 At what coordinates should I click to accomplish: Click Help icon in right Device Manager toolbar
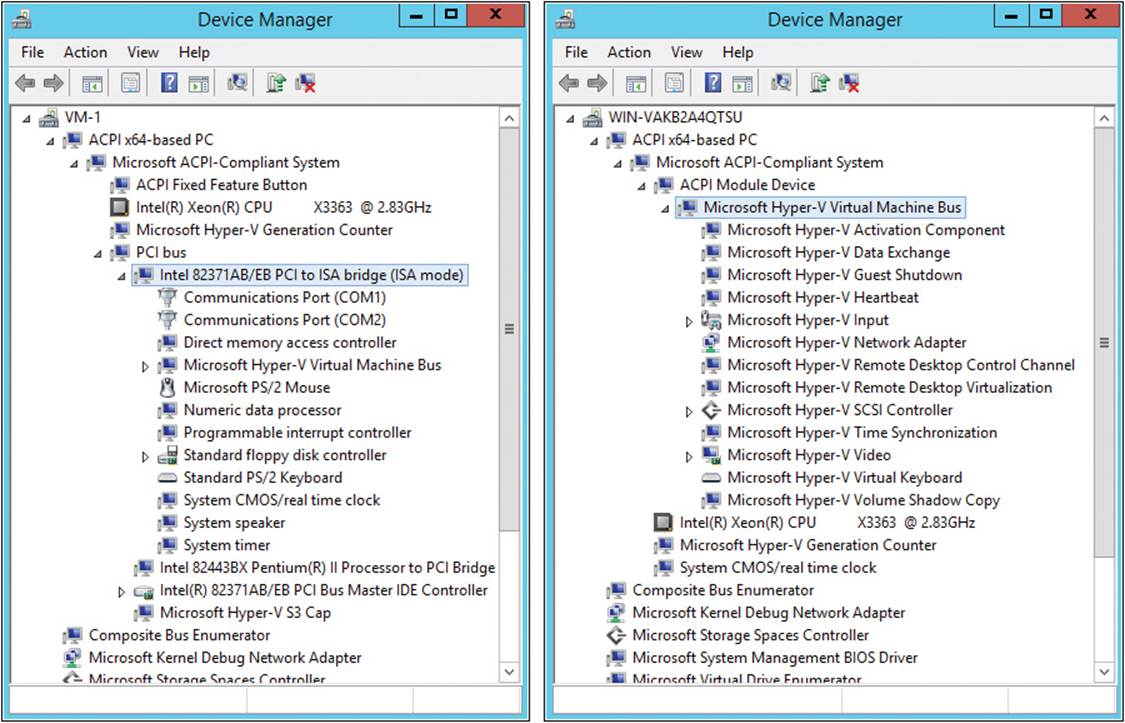(x=712, y=83)
